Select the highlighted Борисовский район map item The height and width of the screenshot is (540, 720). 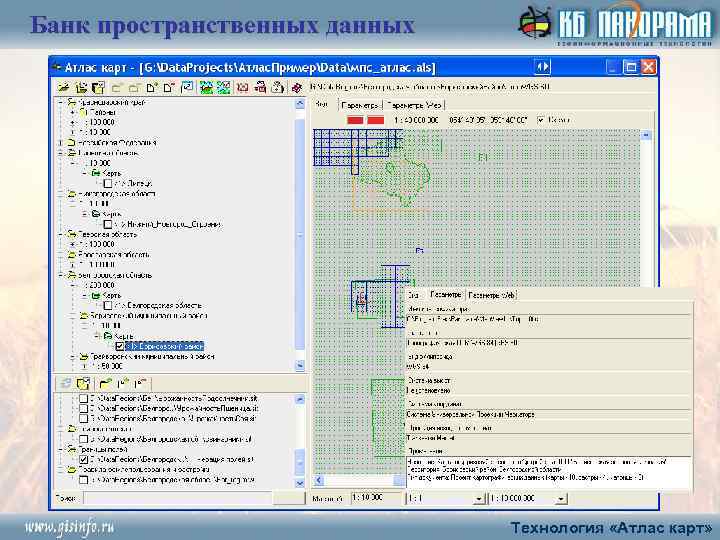164,346
